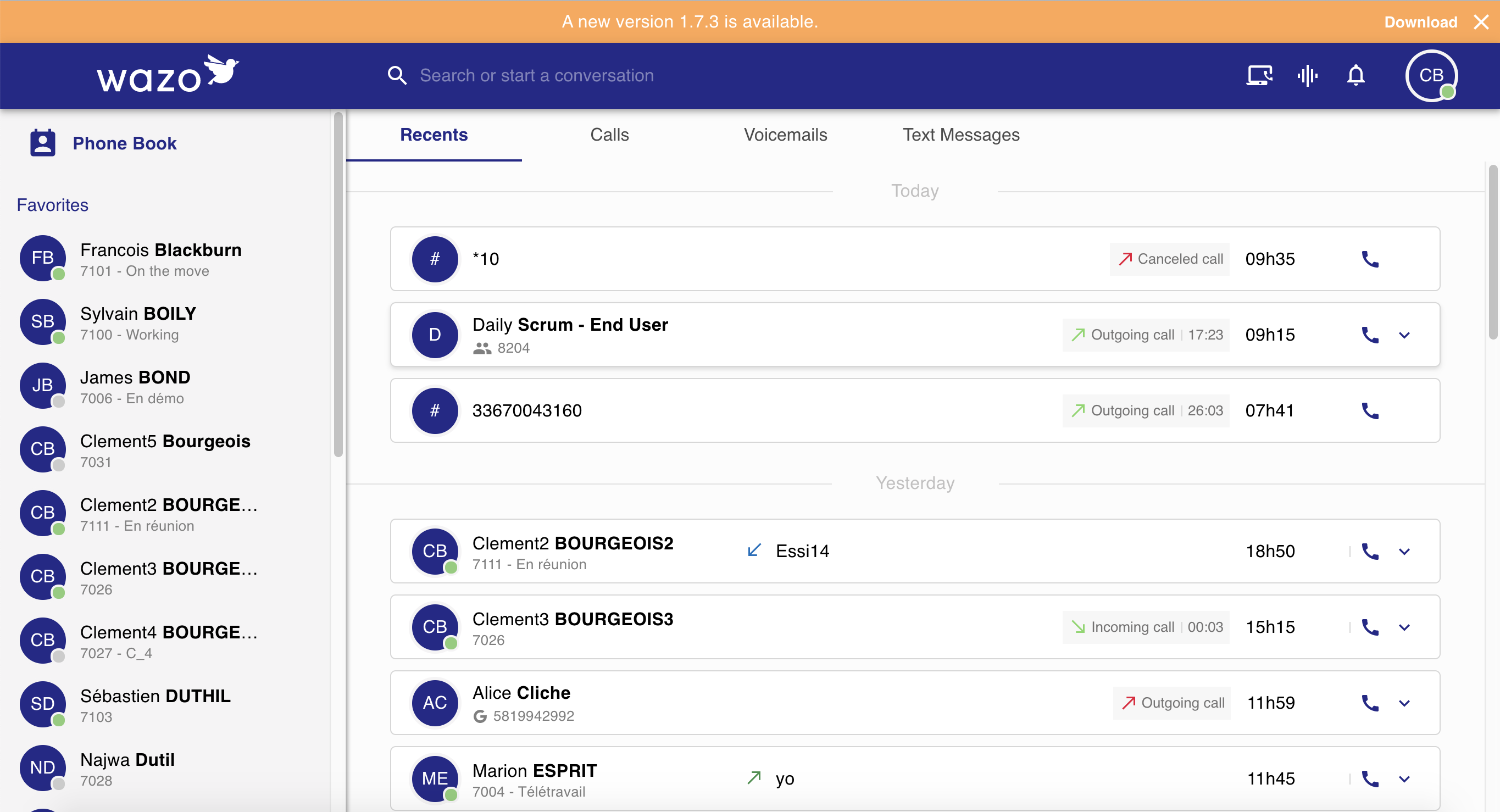Click the SD avatar of Sébastien DUTHIL
This screenshot has width=1500, height=812.
pos(42,704)
